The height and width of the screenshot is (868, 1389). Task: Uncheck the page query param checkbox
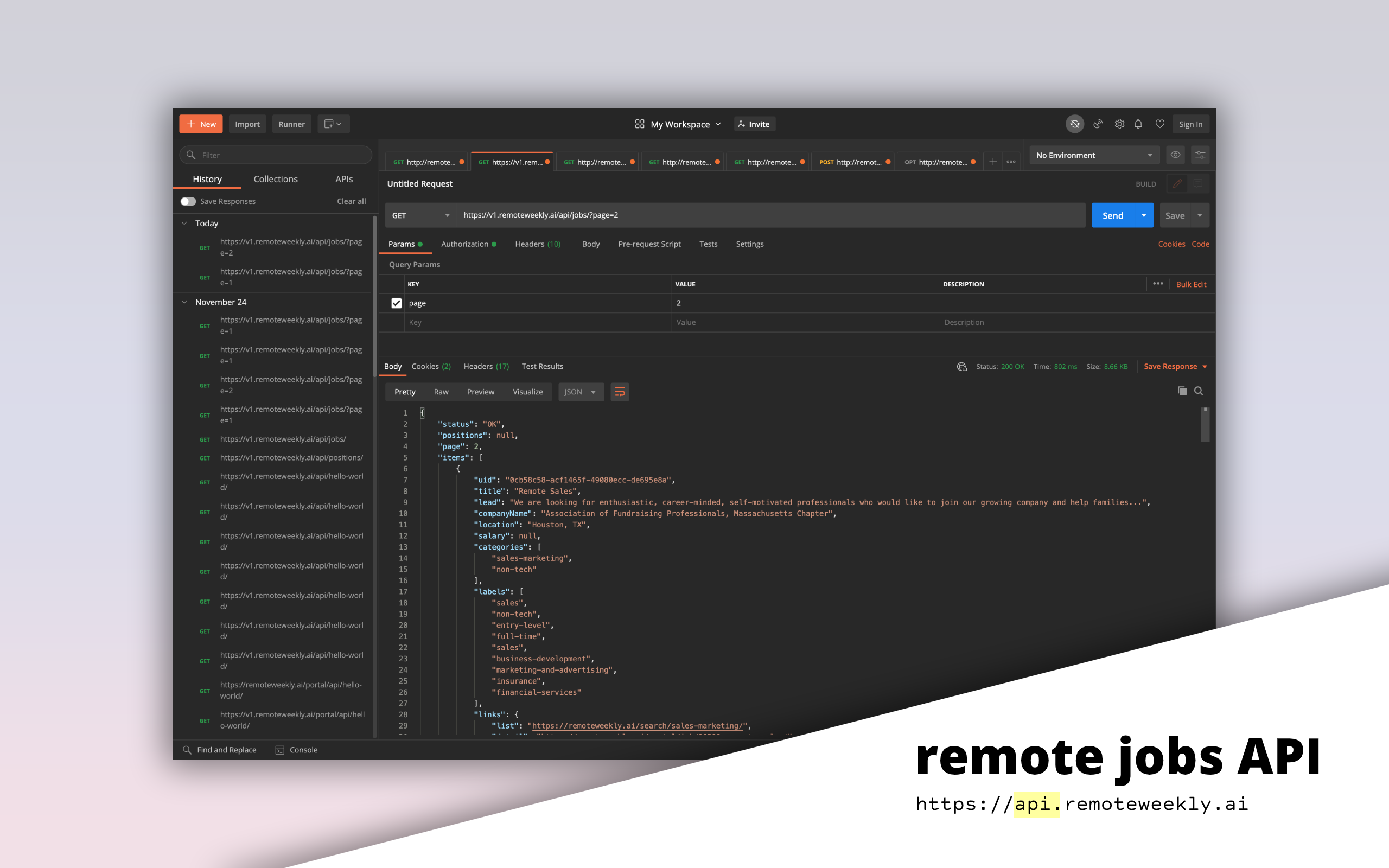[396, 303]
